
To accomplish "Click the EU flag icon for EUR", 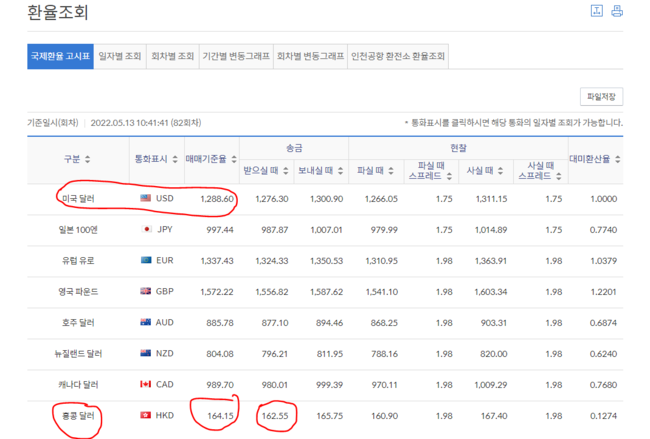I will (147, 261).
